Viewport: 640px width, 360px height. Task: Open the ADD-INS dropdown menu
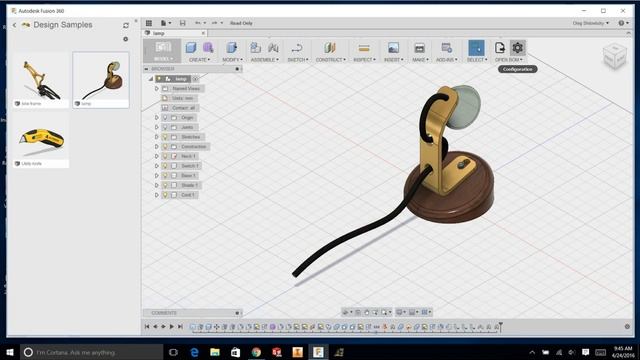[x=447, y=60]
